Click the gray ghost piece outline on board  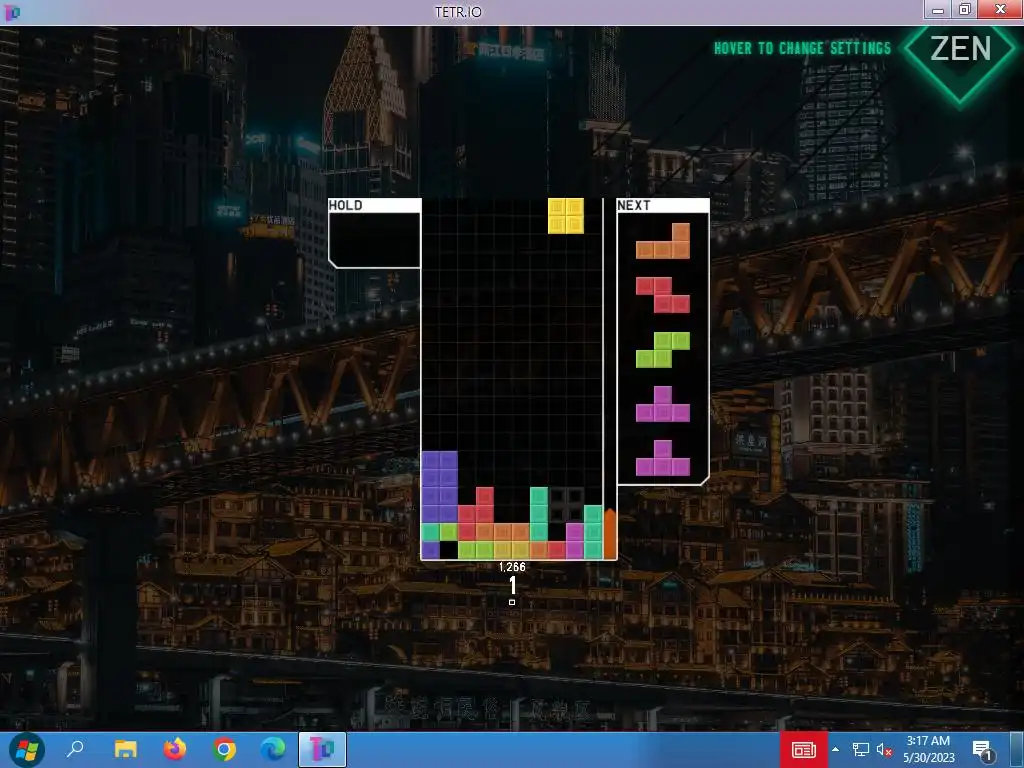566,505
